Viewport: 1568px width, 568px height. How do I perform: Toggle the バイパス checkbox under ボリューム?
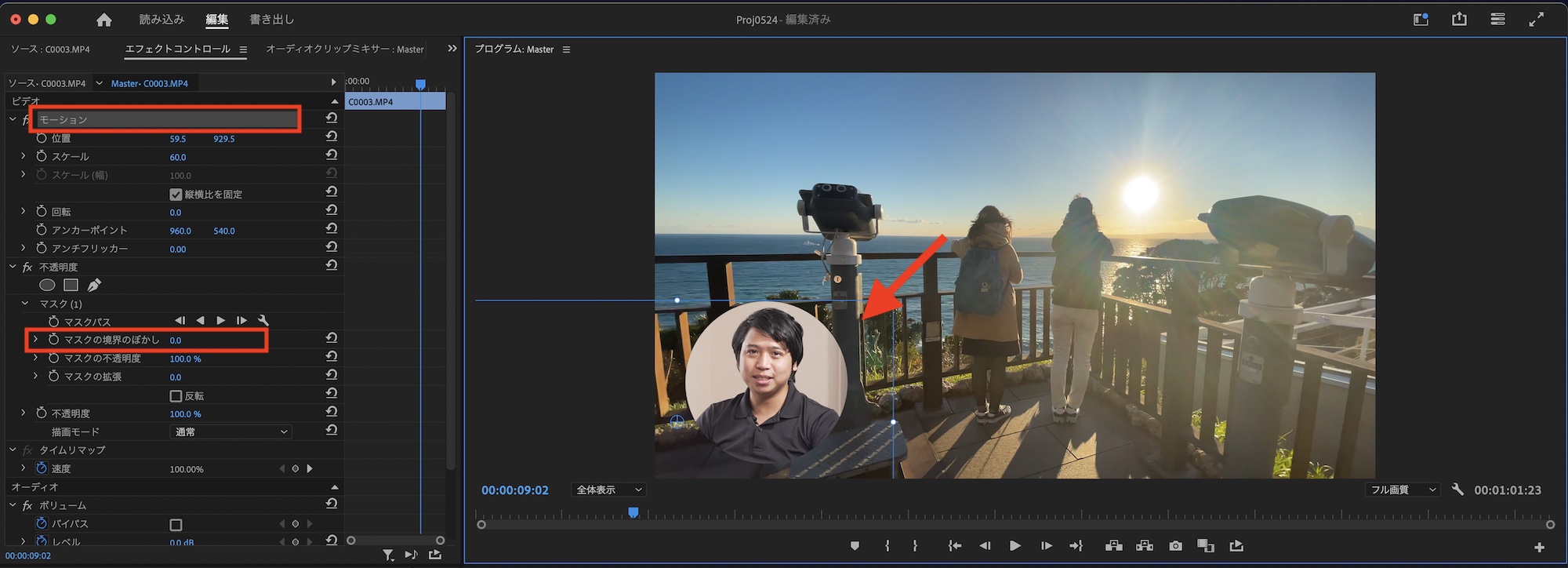(176, 524)
